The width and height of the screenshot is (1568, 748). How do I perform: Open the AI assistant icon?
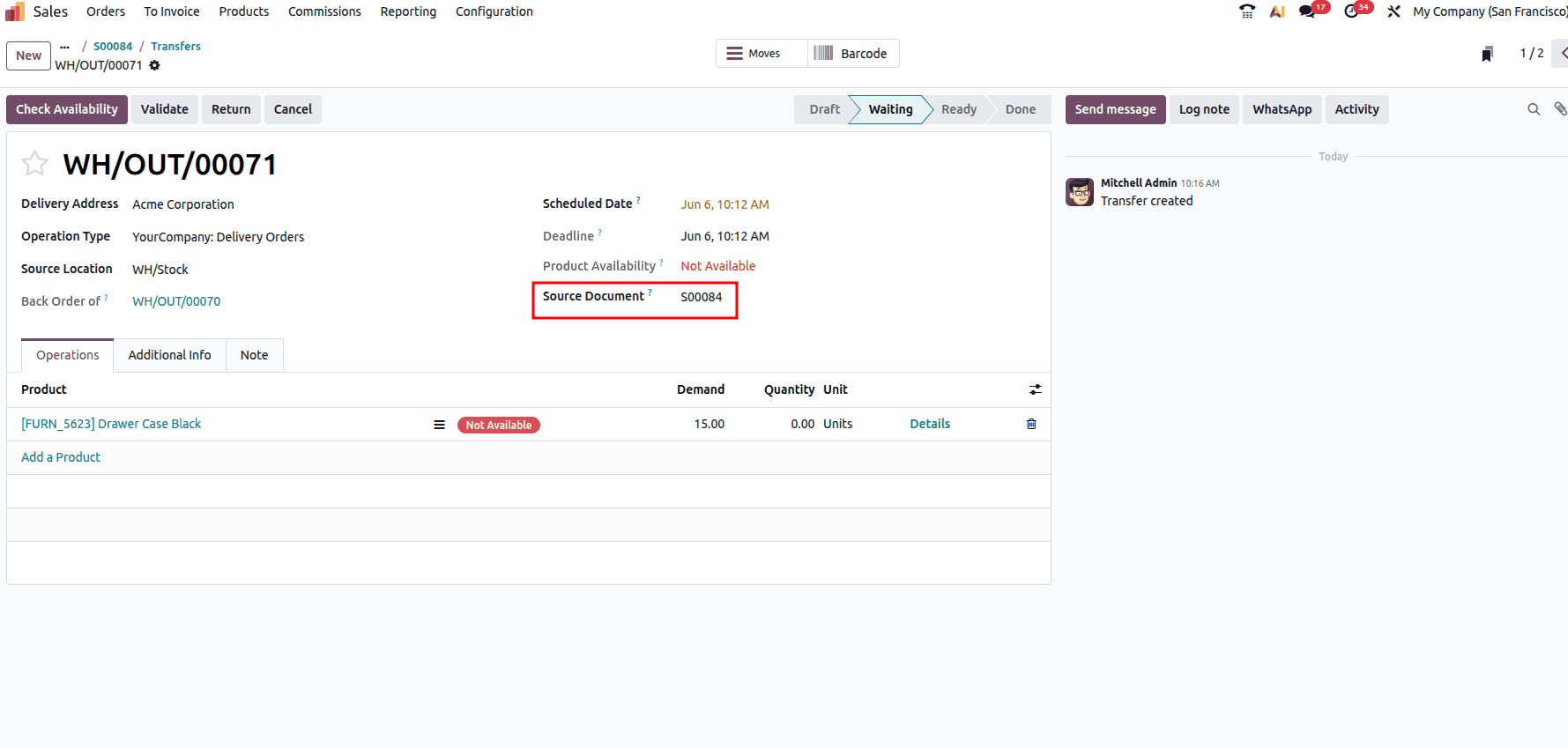tap(1277, 11)
